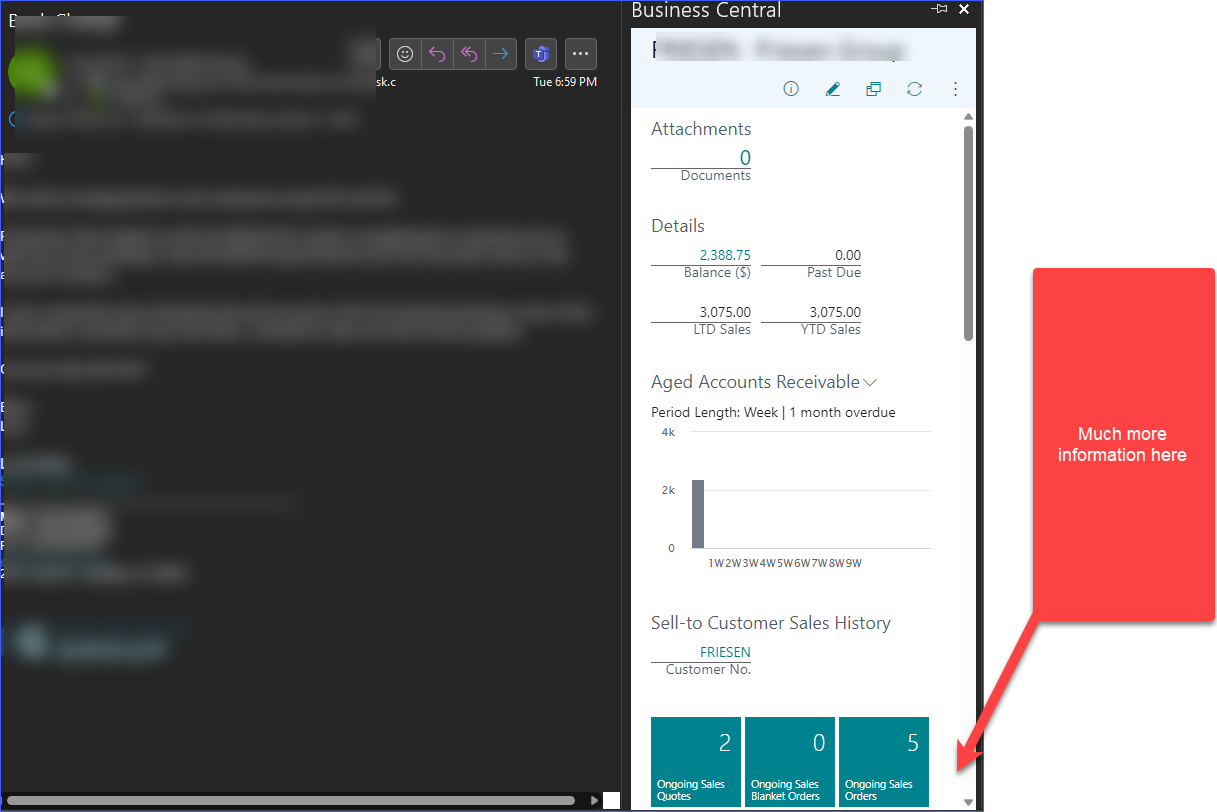The width and height of the screenshot is (1217, 812).
Task: Select the Period Length chart caption
Action: coord(773,412)
